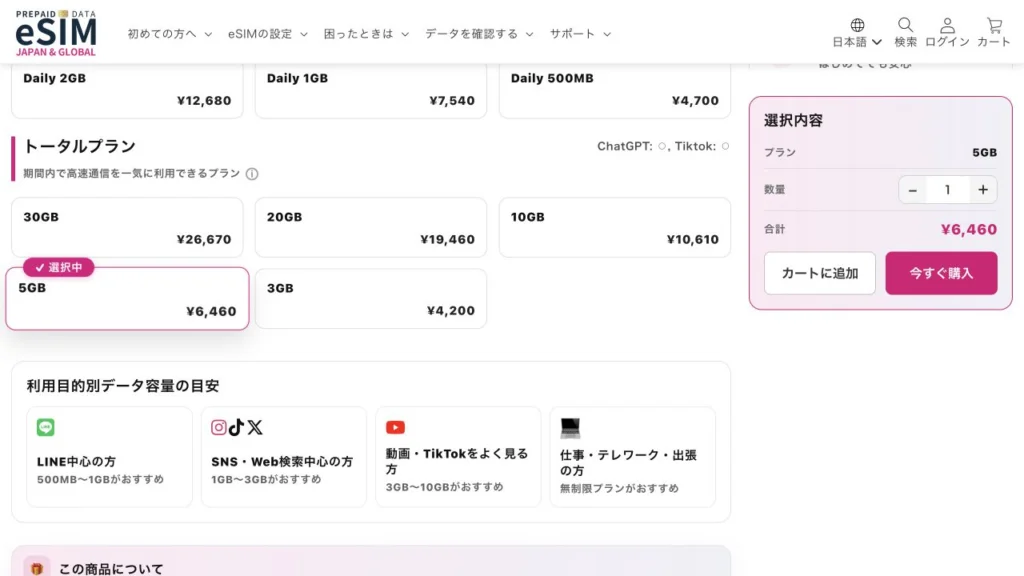Click the X icon in SNS card

click(255, 427)
